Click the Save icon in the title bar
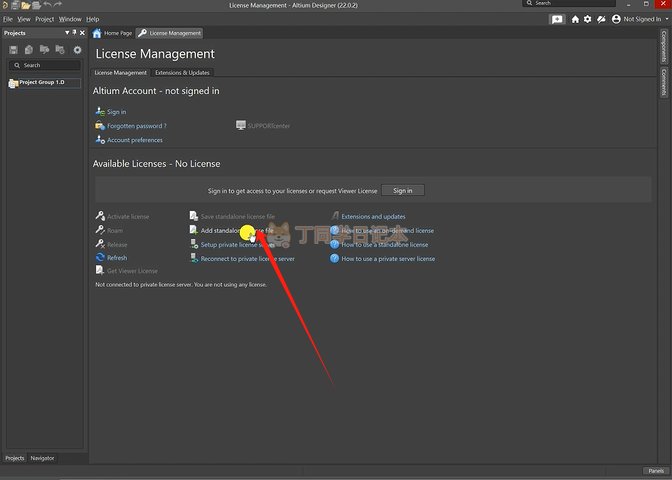This screenshot has width=672, height=480. [15, 5]
